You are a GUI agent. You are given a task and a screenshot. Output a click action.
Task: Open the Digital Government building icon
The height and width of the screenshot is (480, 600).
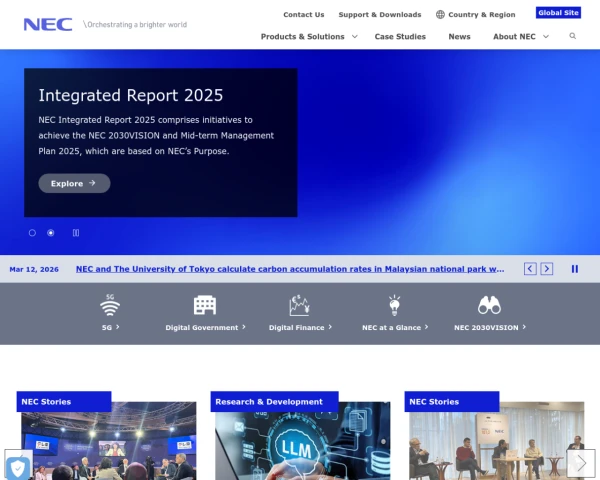tap(205, 305)
